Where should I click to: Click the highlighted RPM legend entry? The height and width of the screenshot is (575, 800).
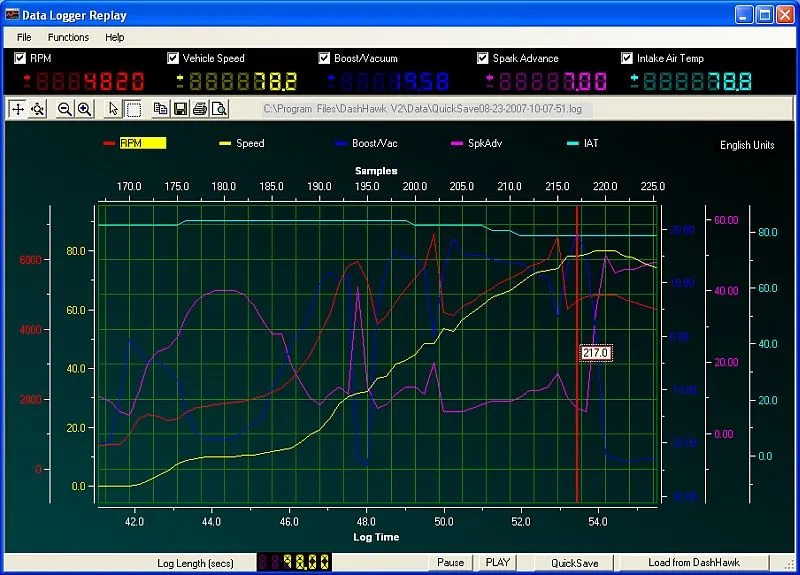tap(140, 143)
